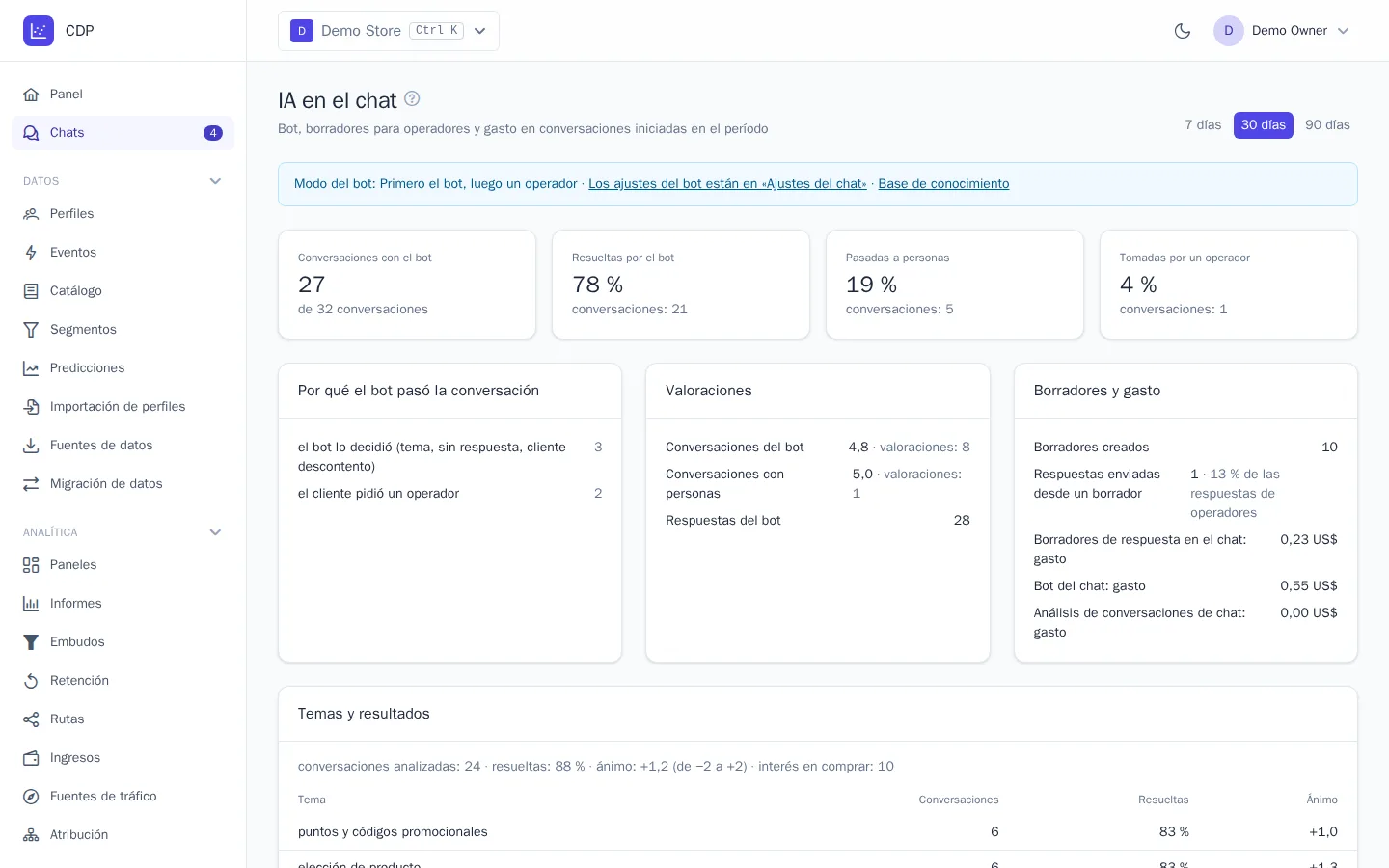
Task: Click the Atribución hierarchy icon
Action: point(31,835)
